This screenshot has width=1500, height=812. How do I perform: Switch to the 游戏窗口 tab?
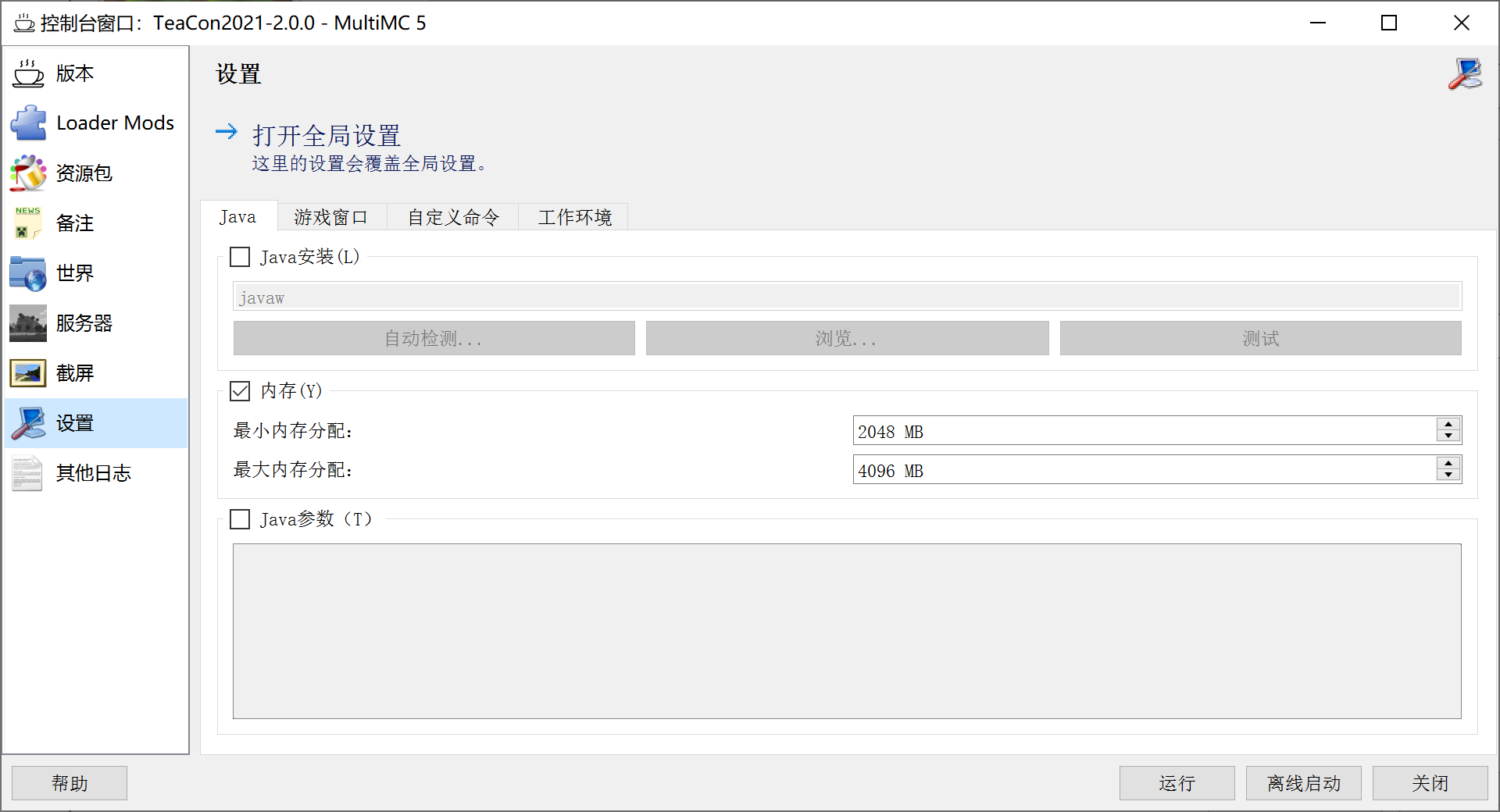tap(330, 217)
